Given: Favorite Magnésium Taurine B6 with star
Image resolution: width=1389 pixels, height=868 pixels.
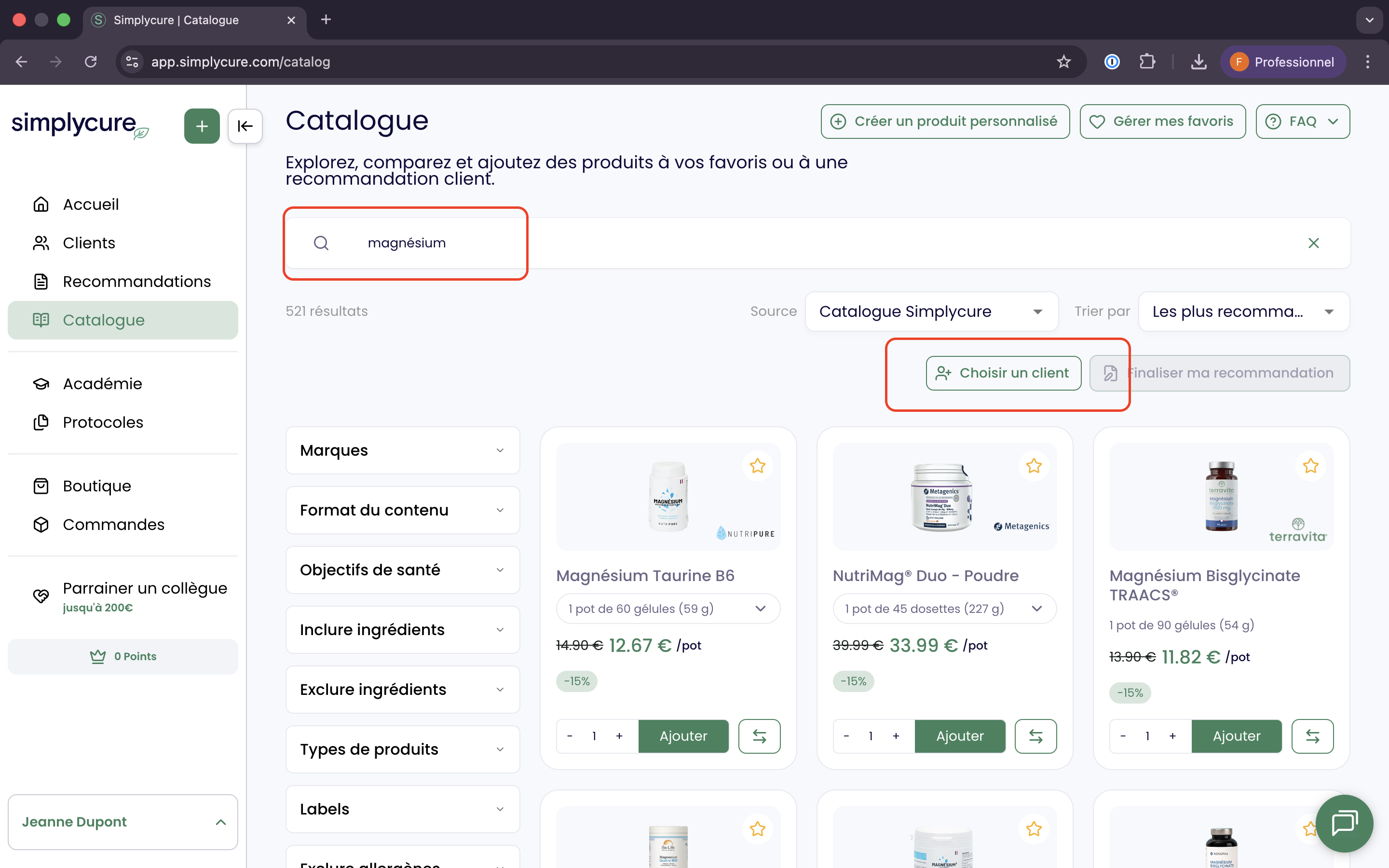Looking at the screenshot, I should click(x=758, y=465).
